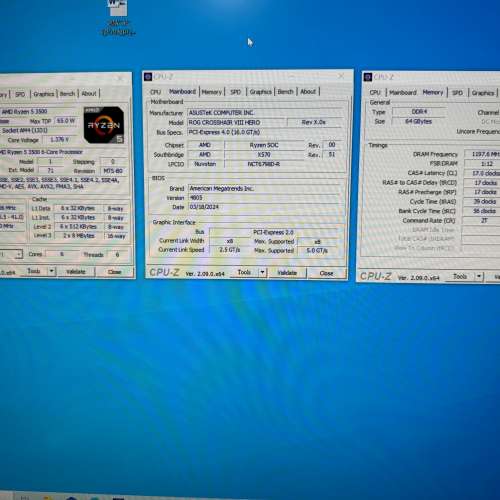Click the 2.5 GT/s current link speed

point(230,250)
